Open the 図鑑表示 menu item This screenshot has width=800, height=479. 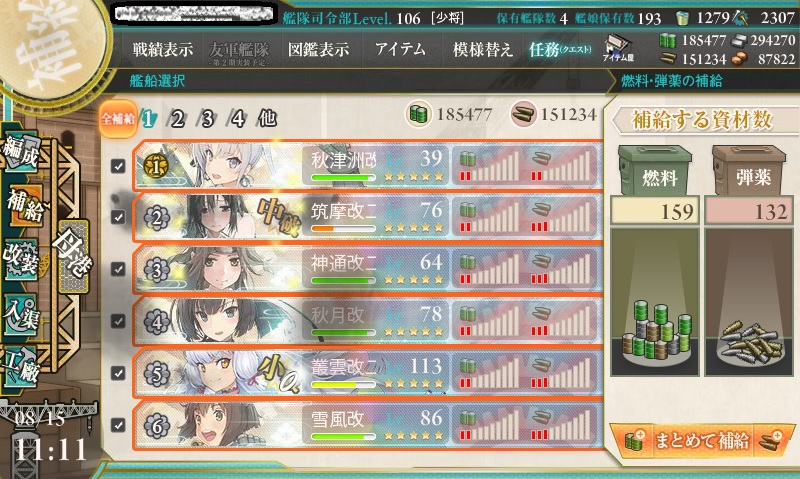[318, 49]
